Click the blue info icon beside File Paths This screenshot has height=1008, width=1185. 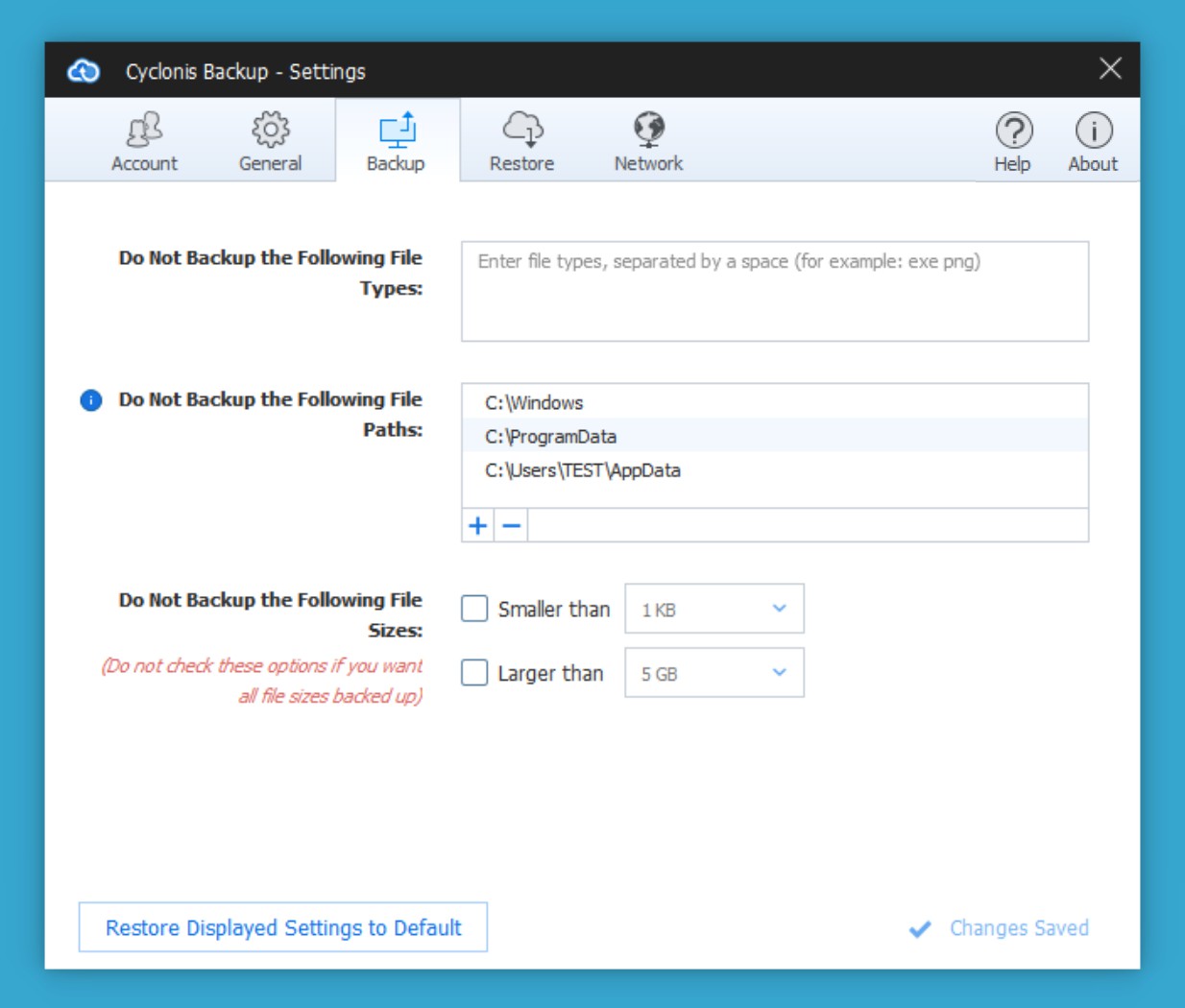(x=91, y=400)
